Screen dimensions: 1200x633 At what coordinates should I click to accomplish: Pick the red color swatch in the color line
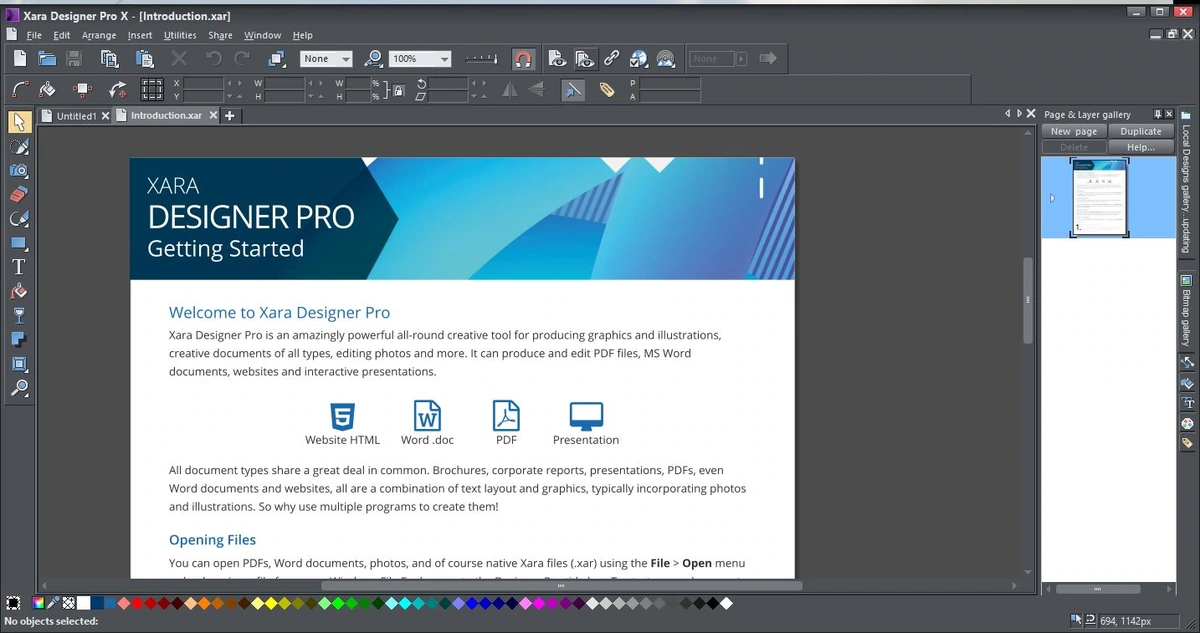(x=137, y=603)
